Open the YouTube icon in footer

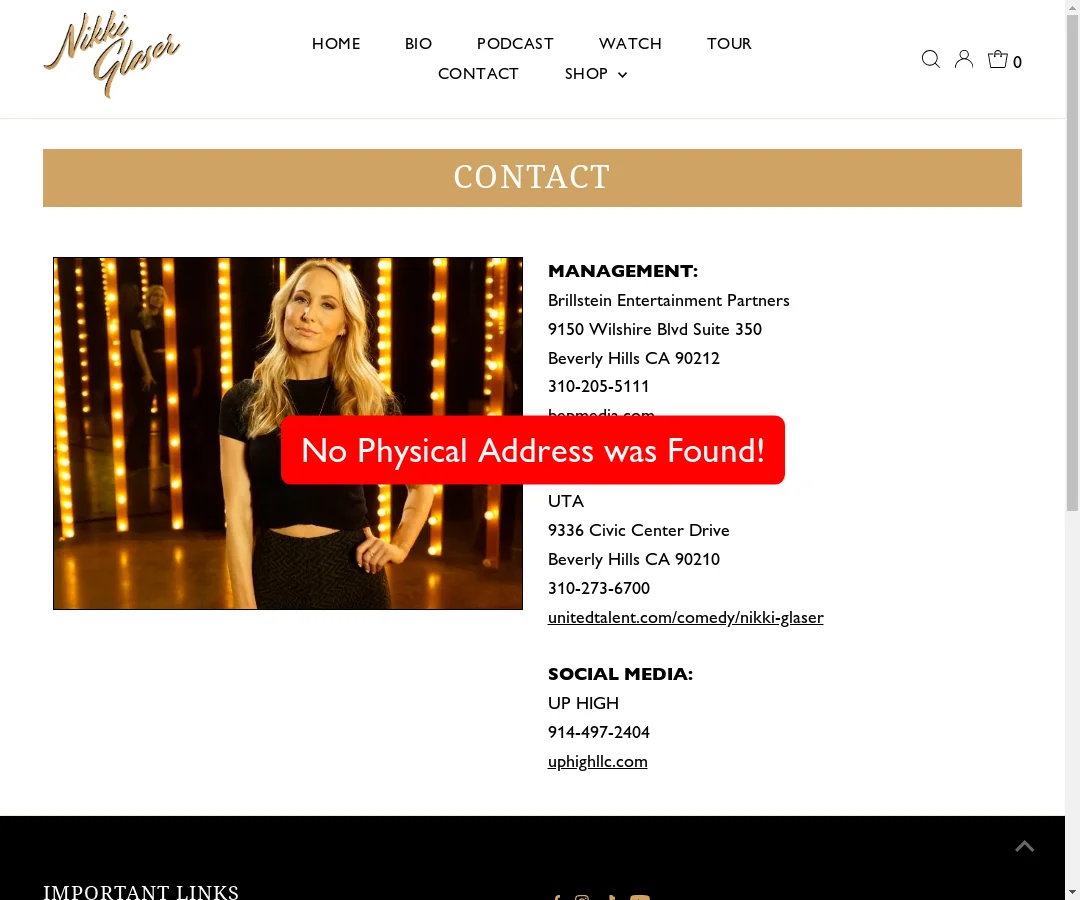click(640, 897)
